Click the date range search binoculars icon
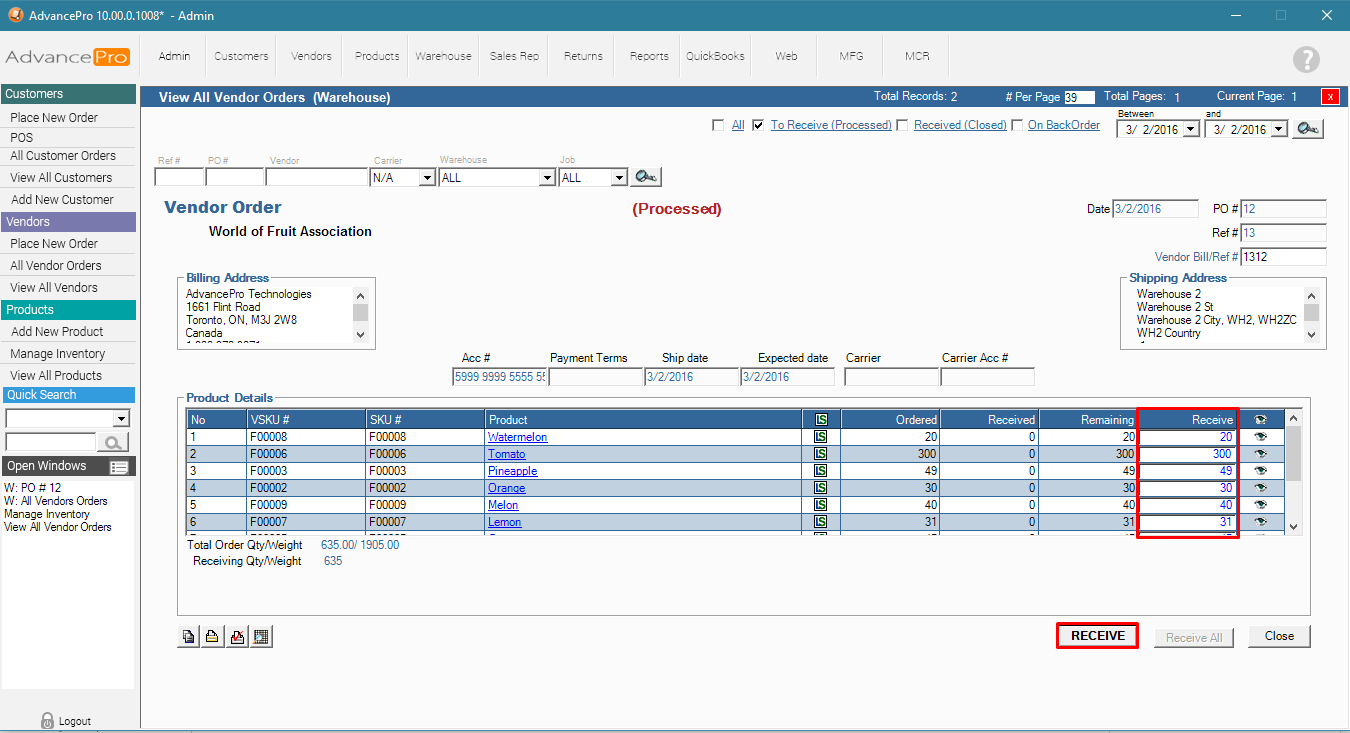This screenshot has height=733, width=1350. pyautogui.click(x=1308, y=129)
